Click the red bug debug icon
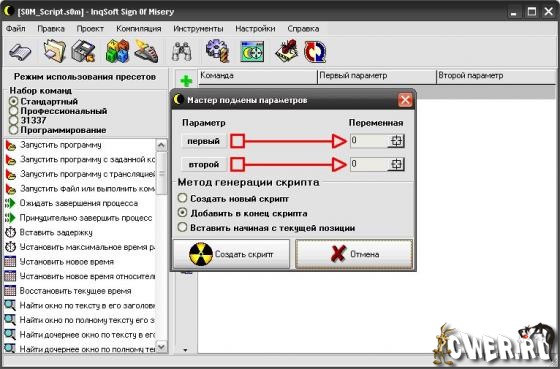Image resolution: width=560 pixels, height=369 pixels. point(287,51)
